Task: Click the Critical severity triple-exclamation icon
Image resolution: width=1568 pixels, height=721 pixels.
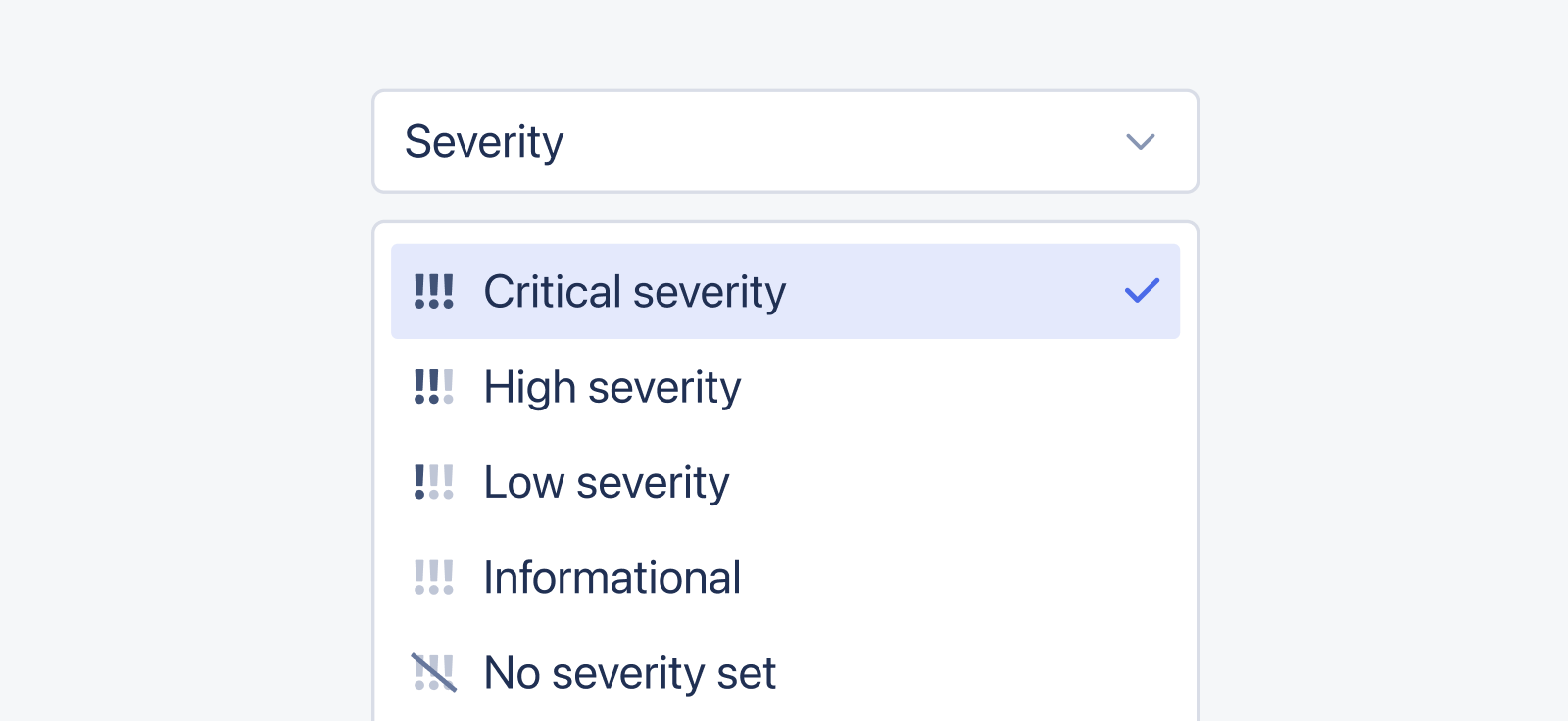Action: pyautogui.click(x=433, y=291)
